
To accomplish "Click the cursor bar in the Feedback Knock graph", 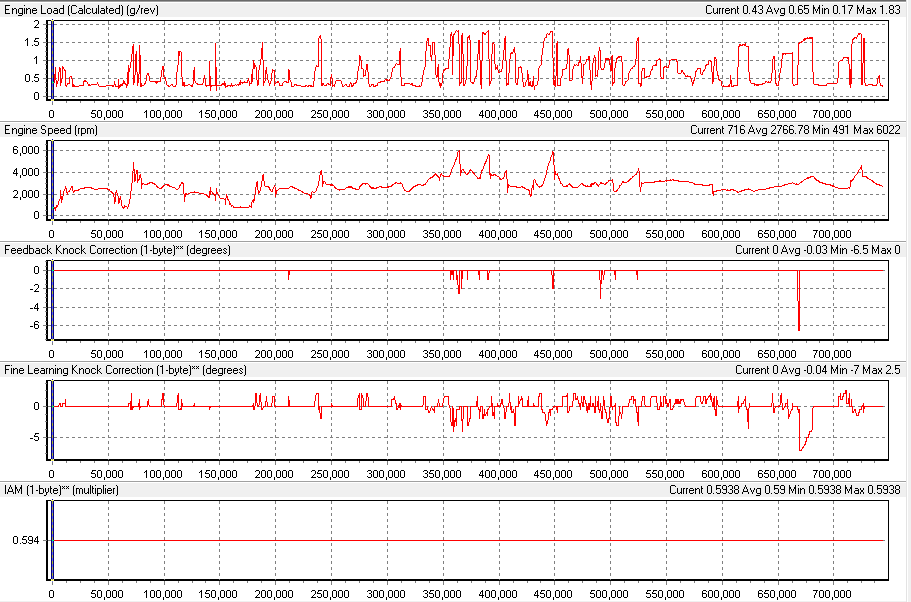I will click(x=52, y=298).
